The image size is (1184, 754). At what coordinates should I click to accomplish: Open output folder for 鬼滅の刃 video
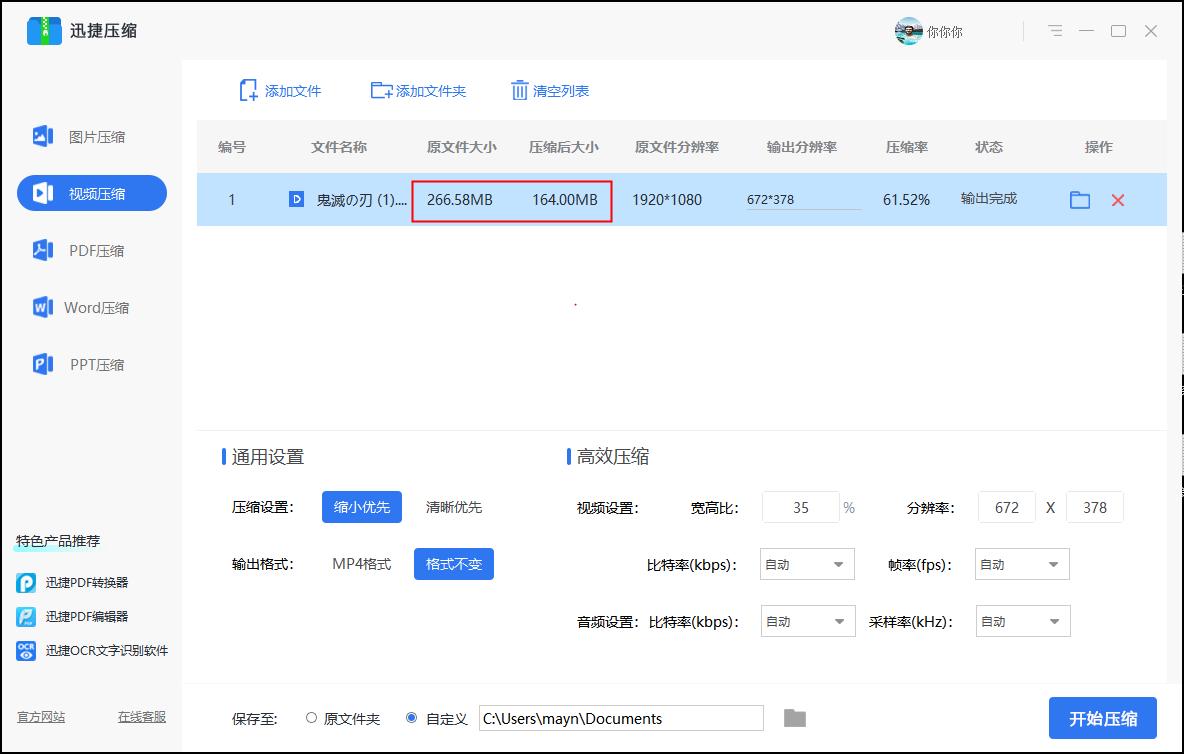coord(1079,200)
